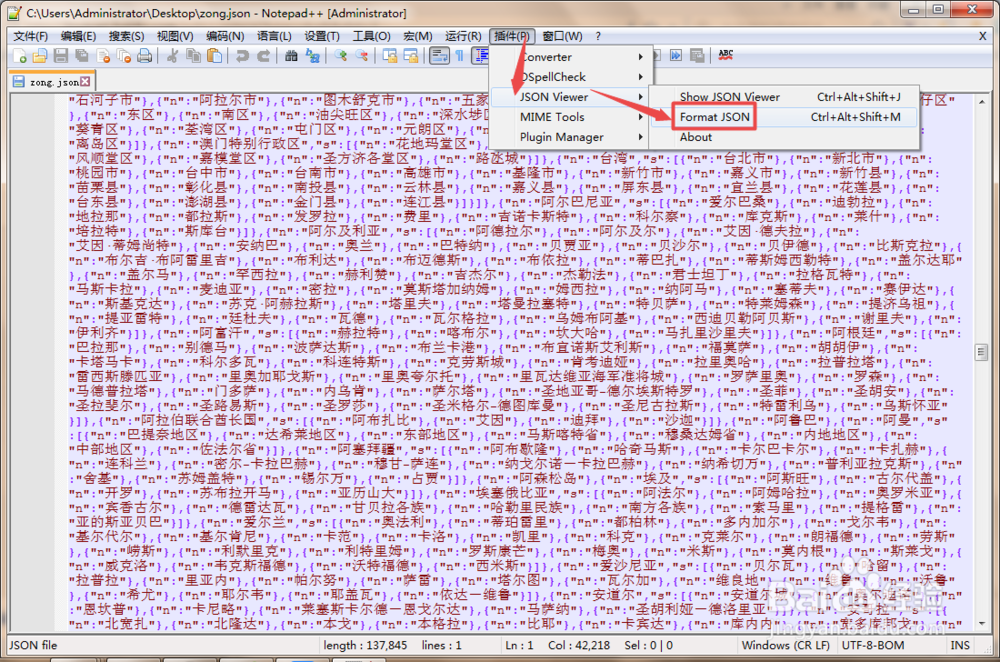Viewport: 1000px width, 662px height.
Task: Select the zong.json document tab
Action: pyautogui.click(x=52, y=81)
